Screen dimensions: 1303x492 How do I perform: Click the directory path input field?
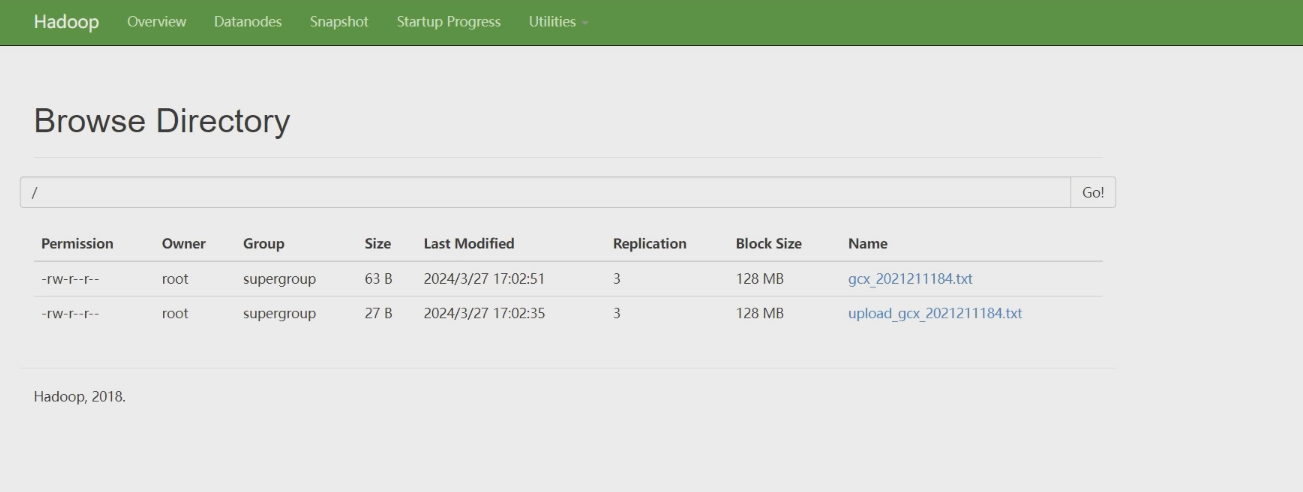point(545,192)
